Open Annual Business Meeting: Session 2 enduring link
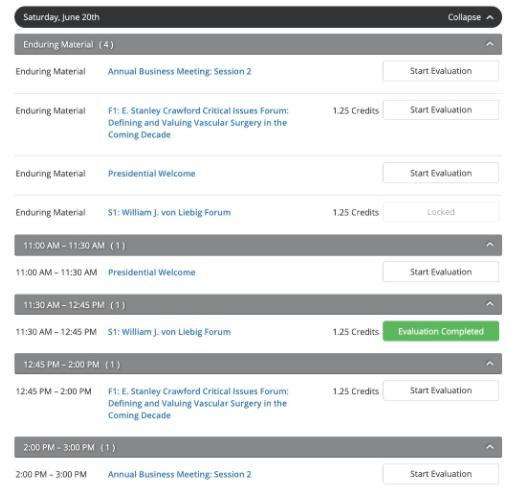 coord(179,72)
